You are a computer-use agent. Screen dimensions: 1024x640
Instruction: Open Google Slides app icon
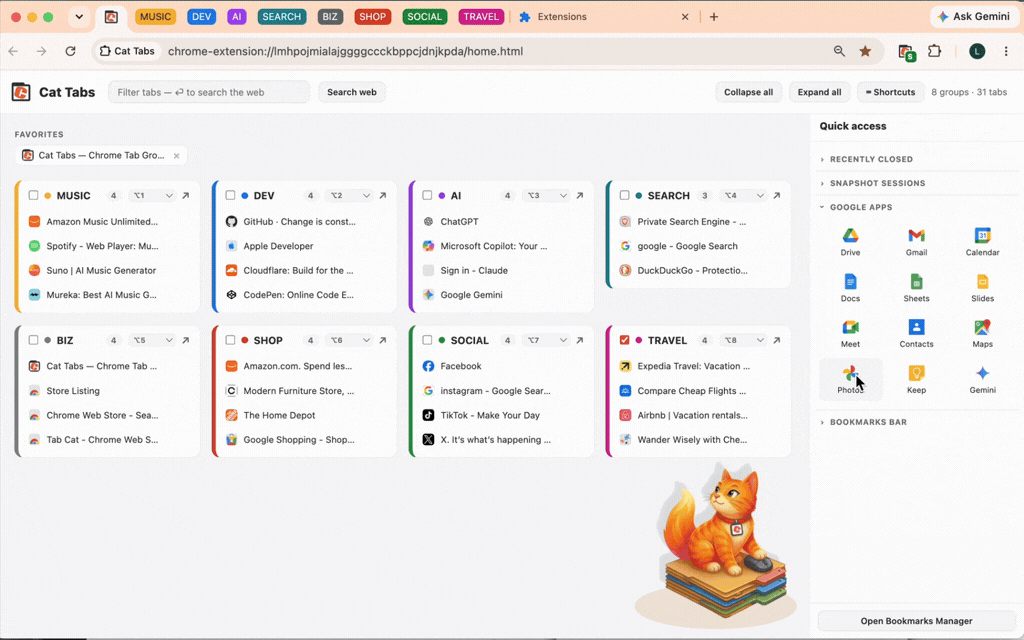pyautogui.click(x=982, y=287)
